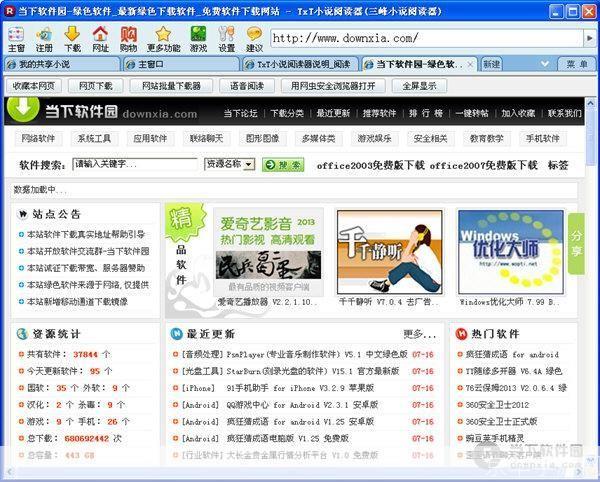
Task: Open the 菜单 menu button
Action: (x=577, y=64)
